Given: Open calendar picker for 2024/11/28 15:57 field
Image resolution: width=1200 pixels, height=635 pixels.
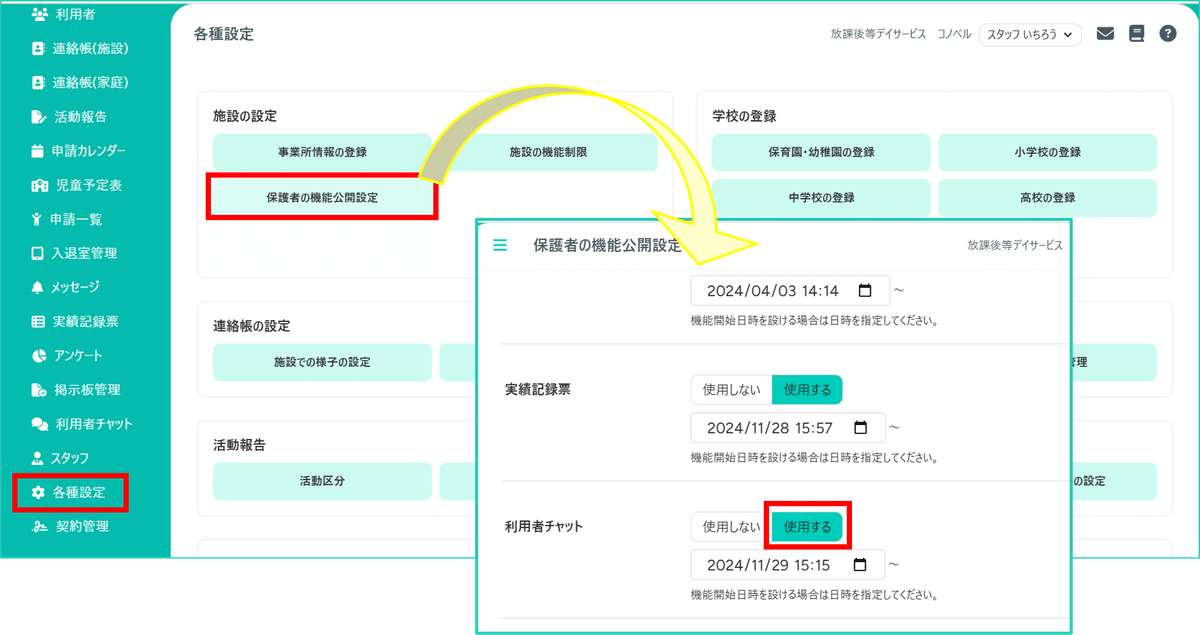Looking at the screenshot, I should click(x=860, y=427).
